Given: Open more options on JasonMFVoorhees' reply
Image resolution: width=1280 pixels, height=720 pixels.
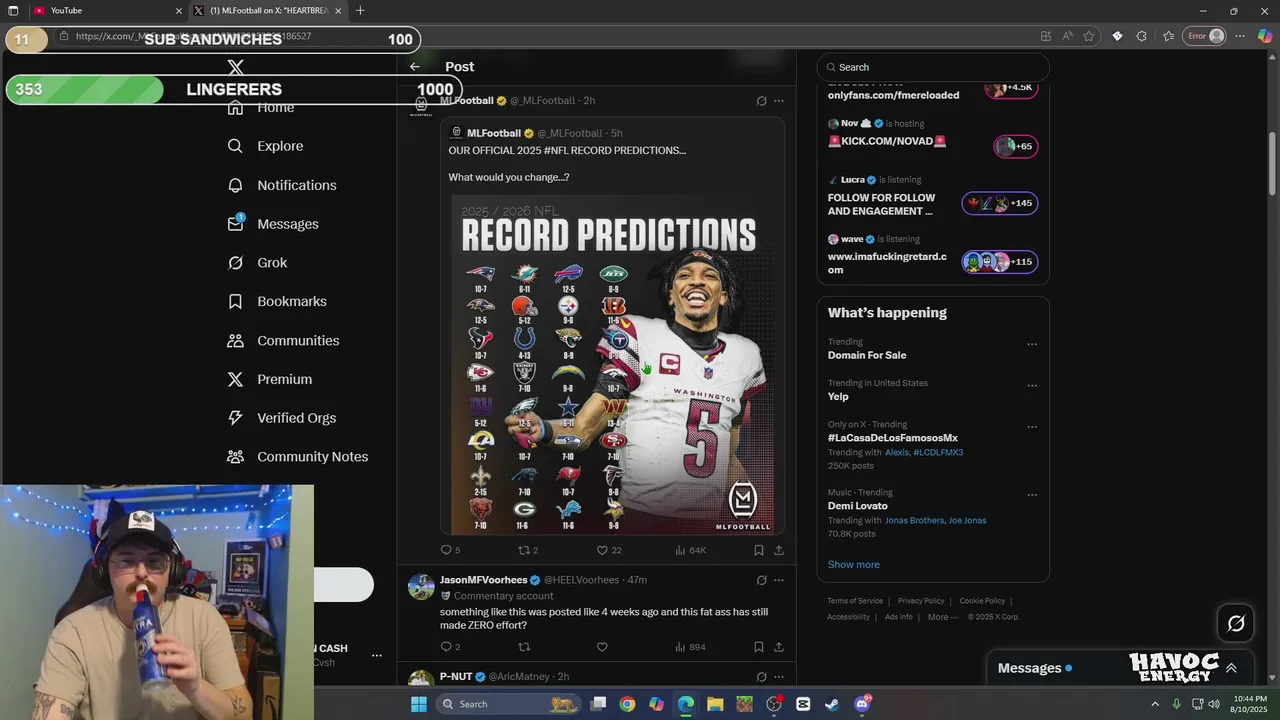Looking at the screenshot, I should pos(779,580).
